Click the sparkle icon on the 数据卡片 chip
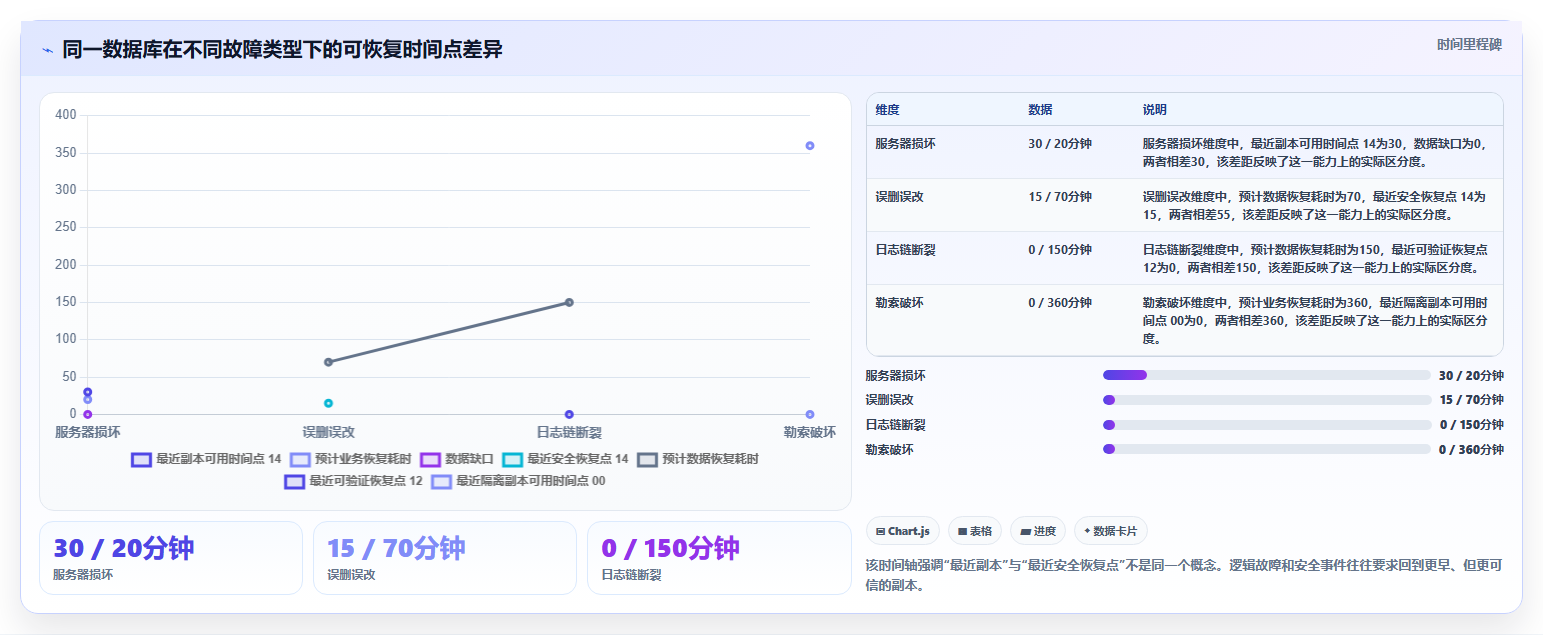Viewport: 1543px width, 635px height. point(1087,531)
